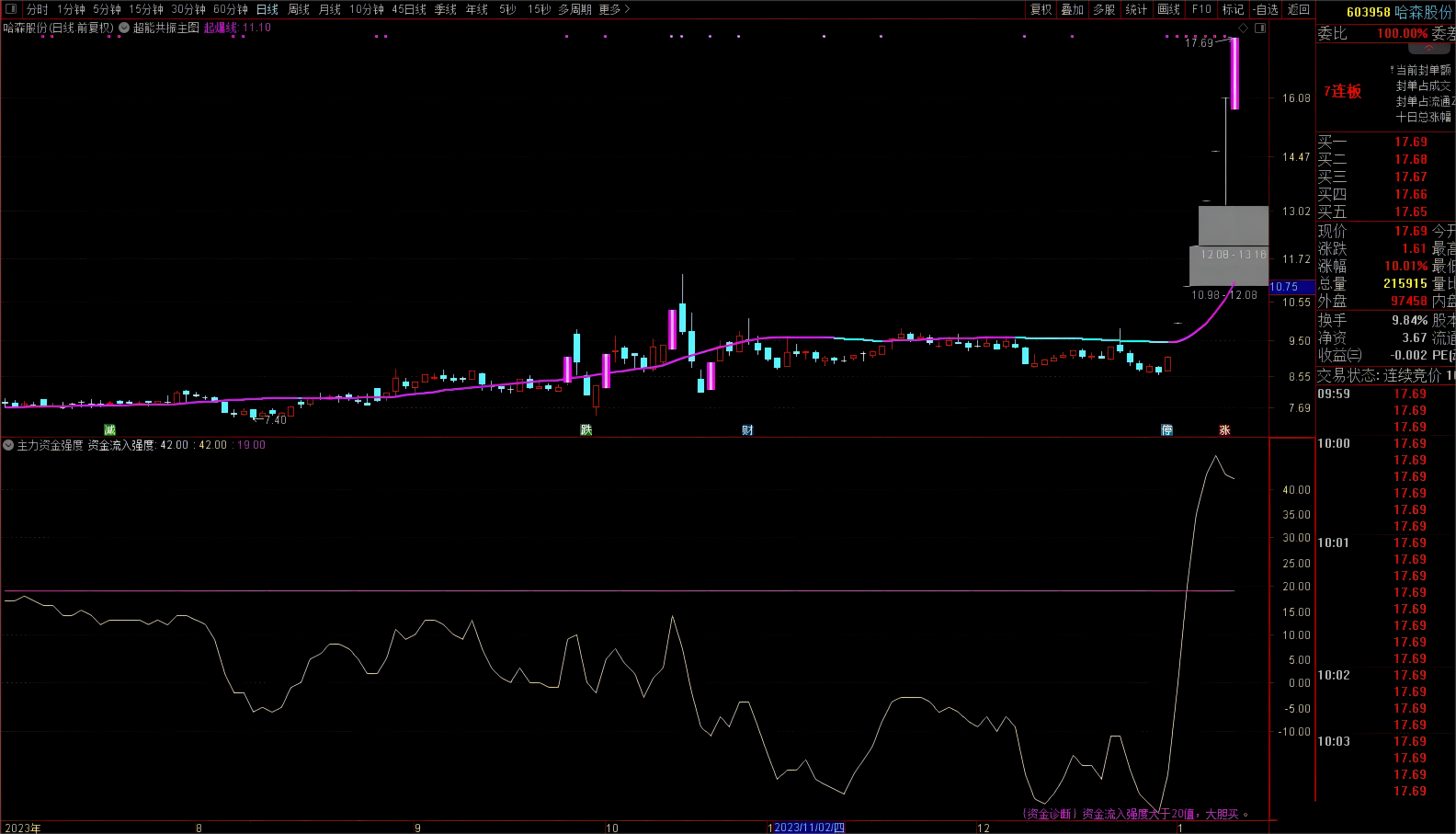1456x834 pixels.
Task: Select the 60分钟 timeframe tab
Action: click(x=231, y=9)
